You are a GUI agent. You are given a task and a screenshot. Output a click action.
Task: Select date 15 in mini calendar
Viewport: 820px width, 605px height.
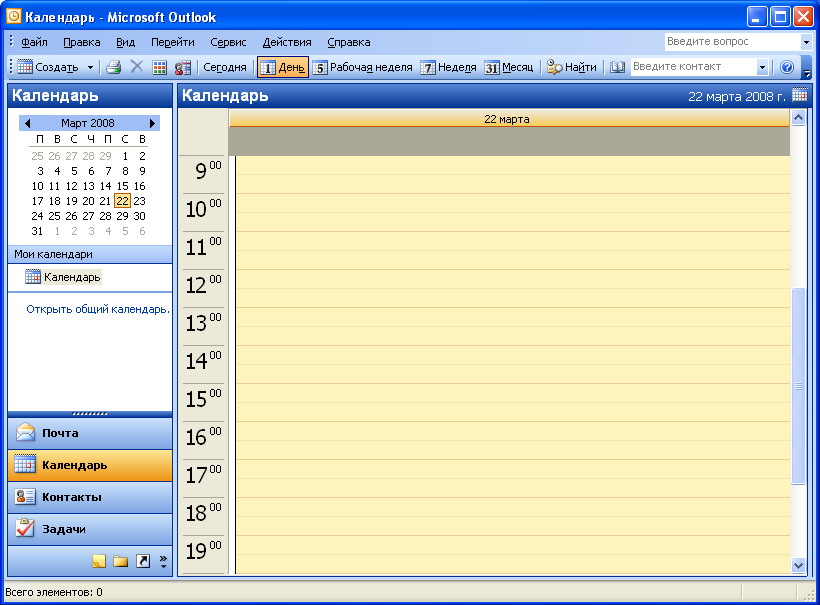click(122, 186)
